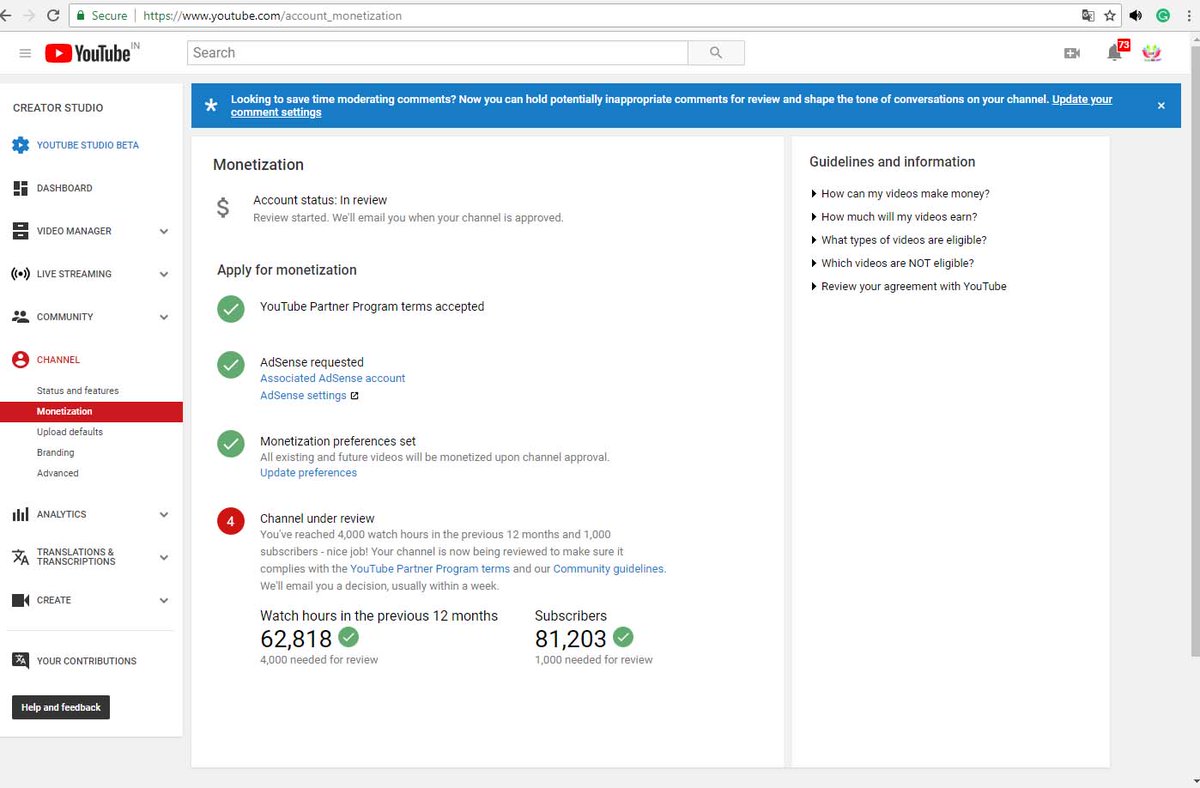Click the external link icon beside AdSense settings
1200x788 pixels.
(354, 396)
